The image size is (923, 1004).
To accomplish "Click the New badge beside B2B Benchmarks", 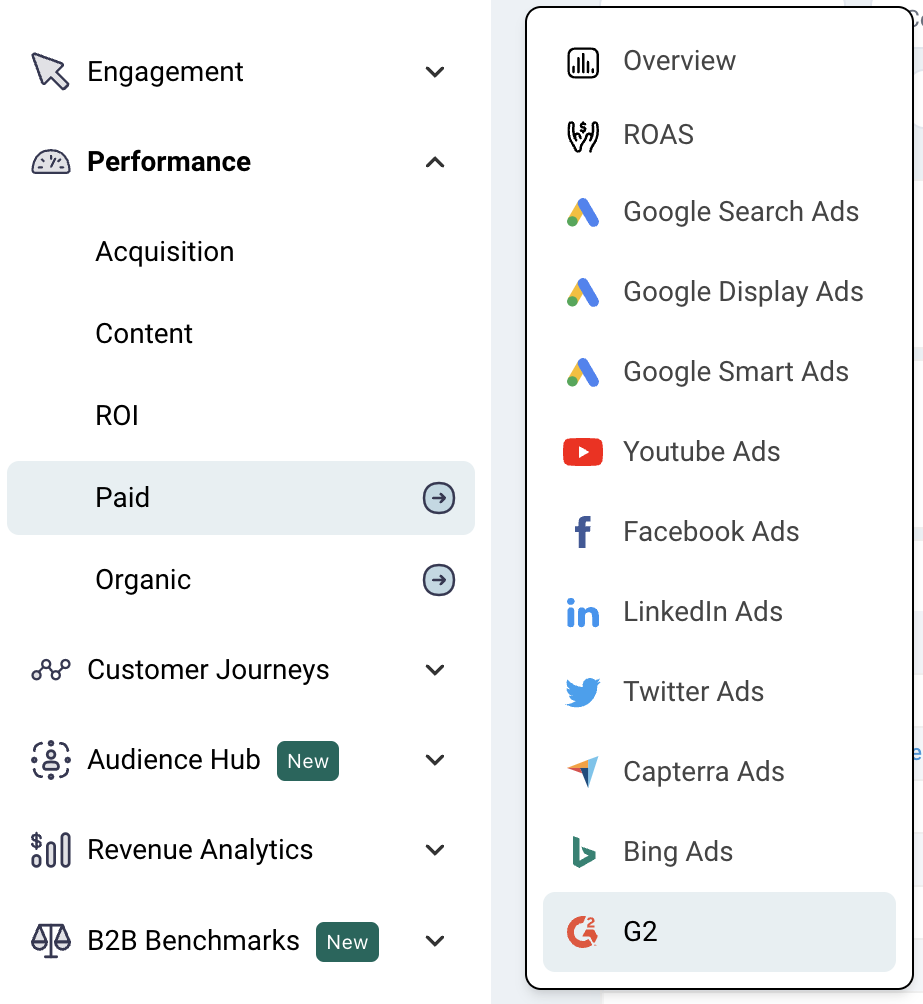I will (347, 942).
